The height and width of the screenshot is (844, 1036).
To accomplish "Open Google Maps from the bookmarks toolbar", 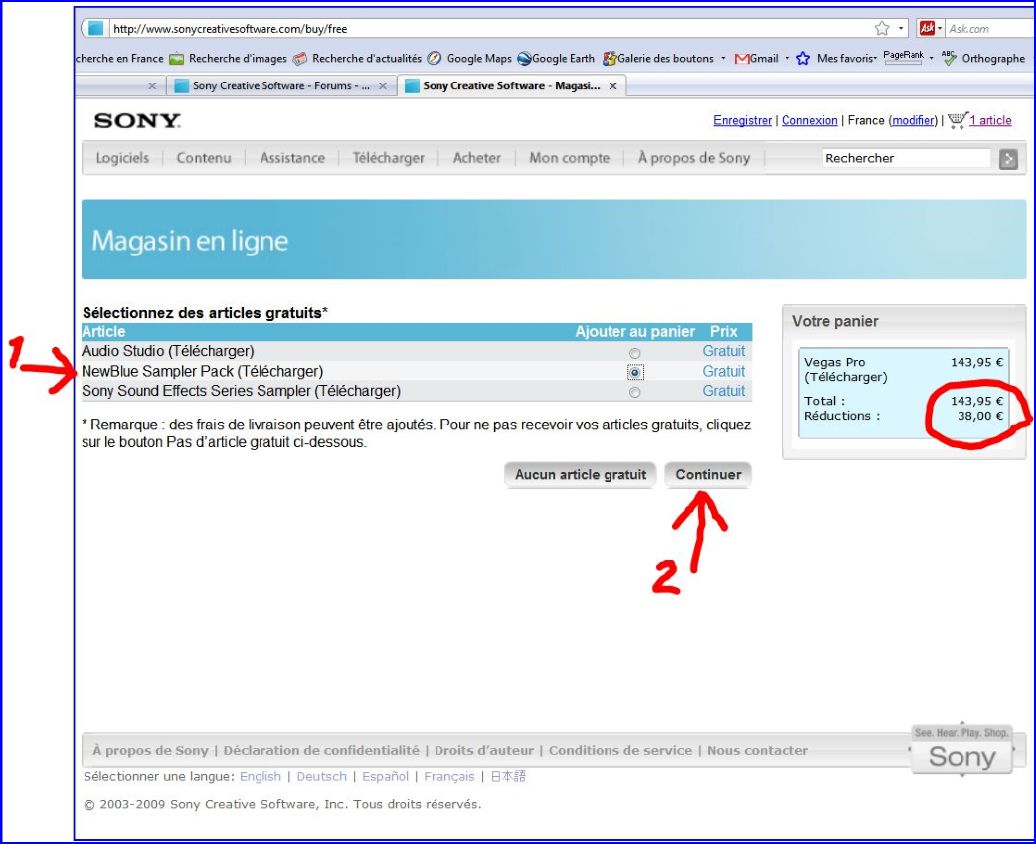I will 470,59.
